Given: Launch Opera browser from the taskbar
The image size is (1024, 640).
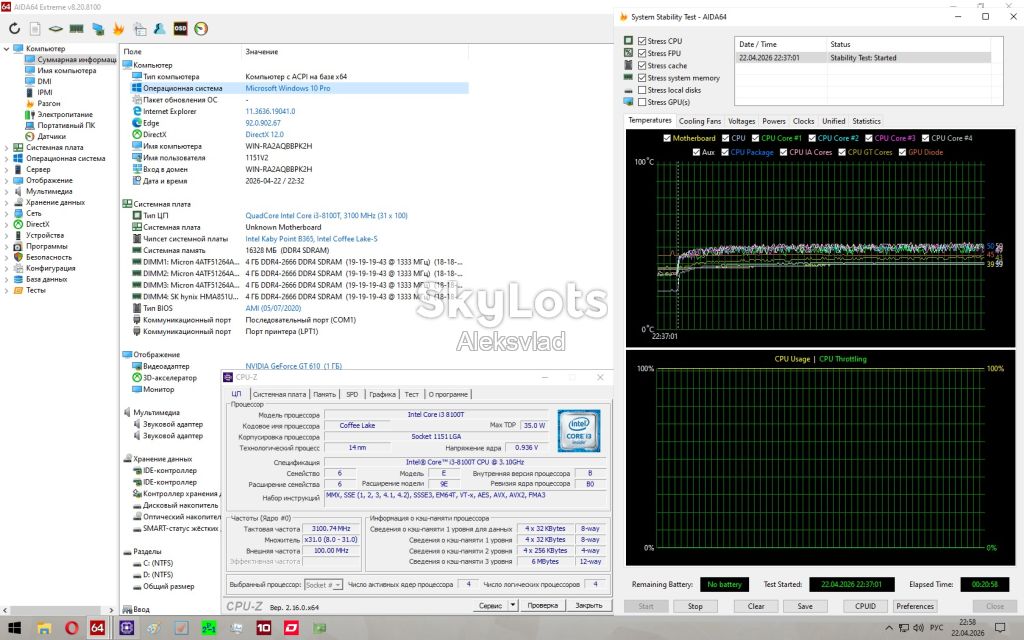Looking at the screenshot, I should 71,628.
